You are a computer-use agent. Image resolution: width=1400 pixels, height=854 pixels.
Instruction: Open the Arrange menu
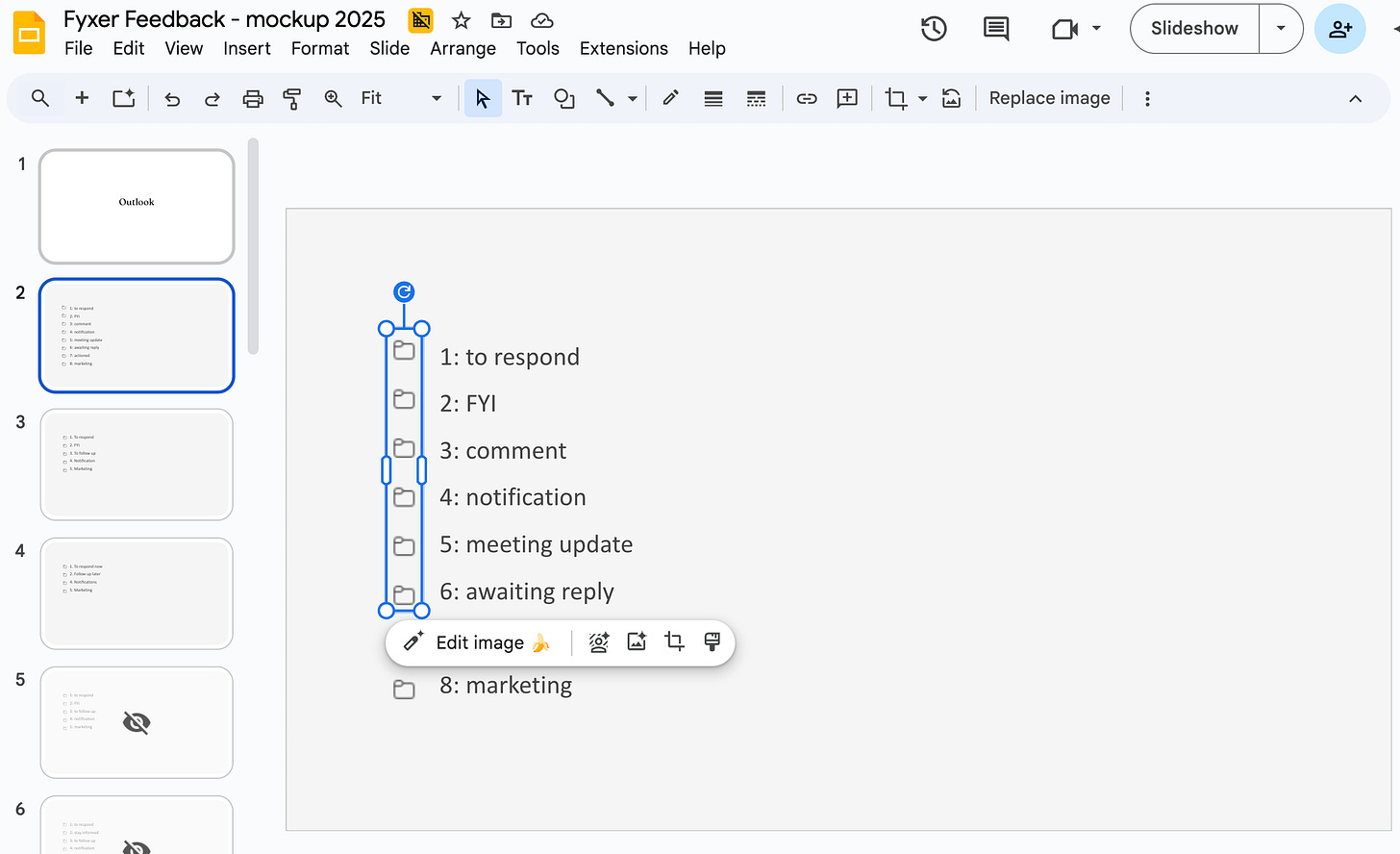[x=462, y=48]
